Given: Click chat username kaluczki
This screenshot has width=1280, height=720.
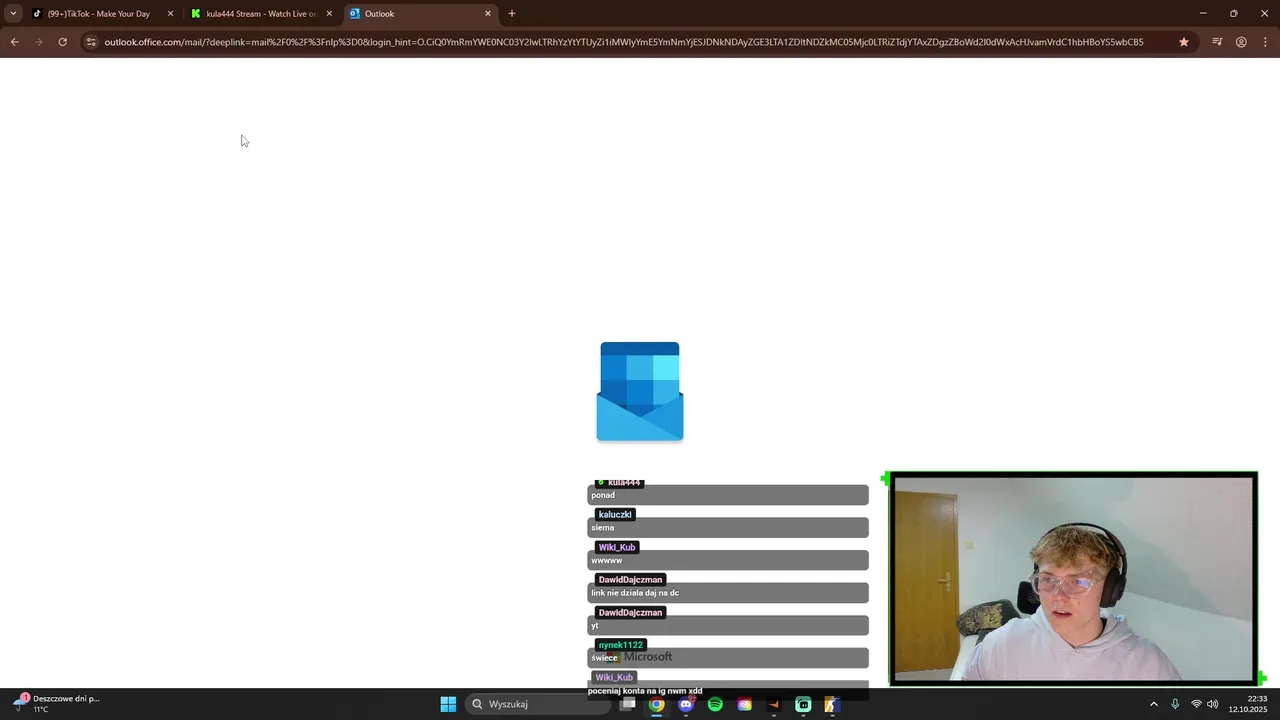Looking at the screenshot, I should (x=615, y=515).
